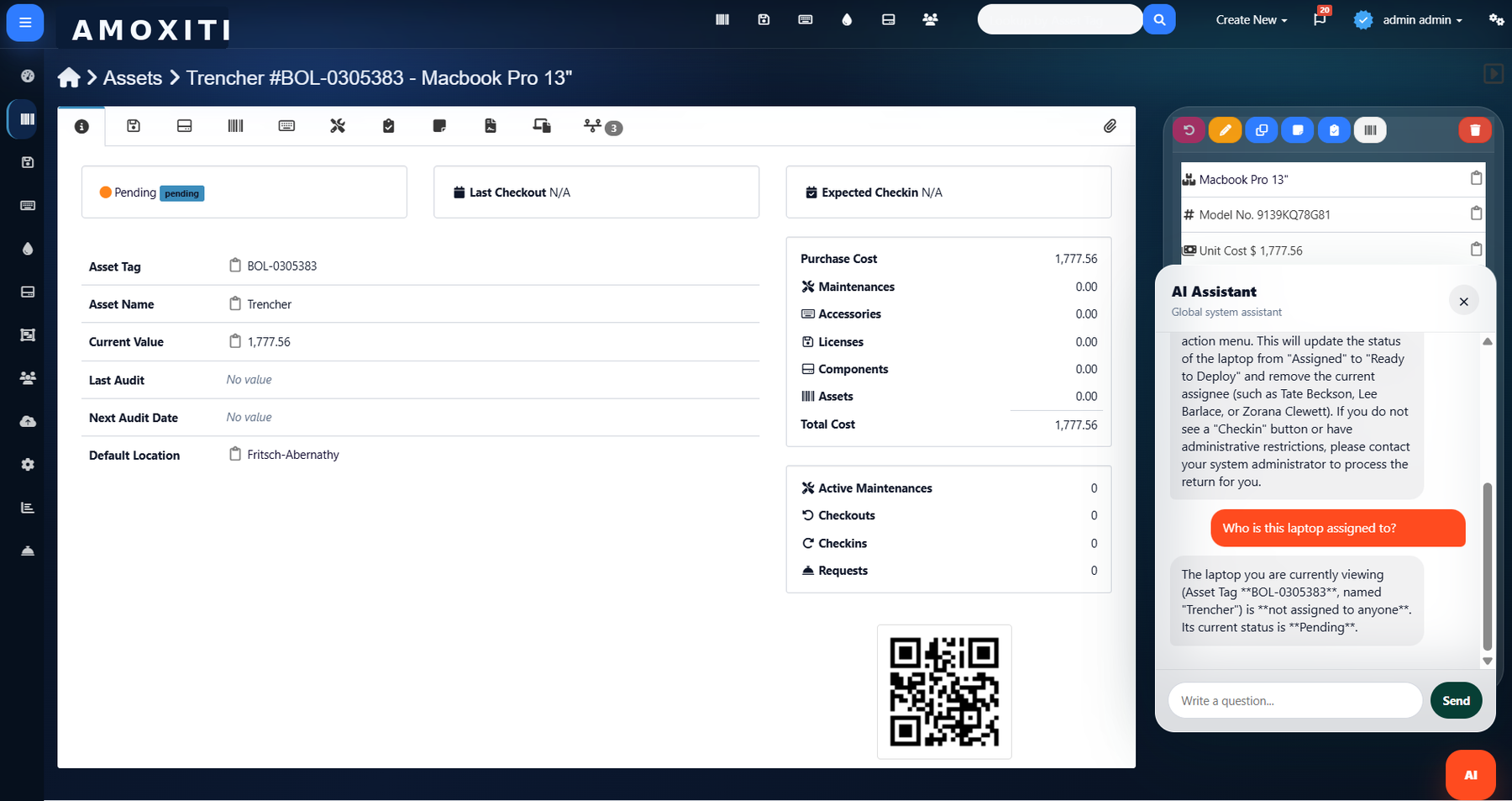The height and width of the screenshot is (801, 1512).
Task: Close the AI Assistant panel
Action: [1464, 301]
